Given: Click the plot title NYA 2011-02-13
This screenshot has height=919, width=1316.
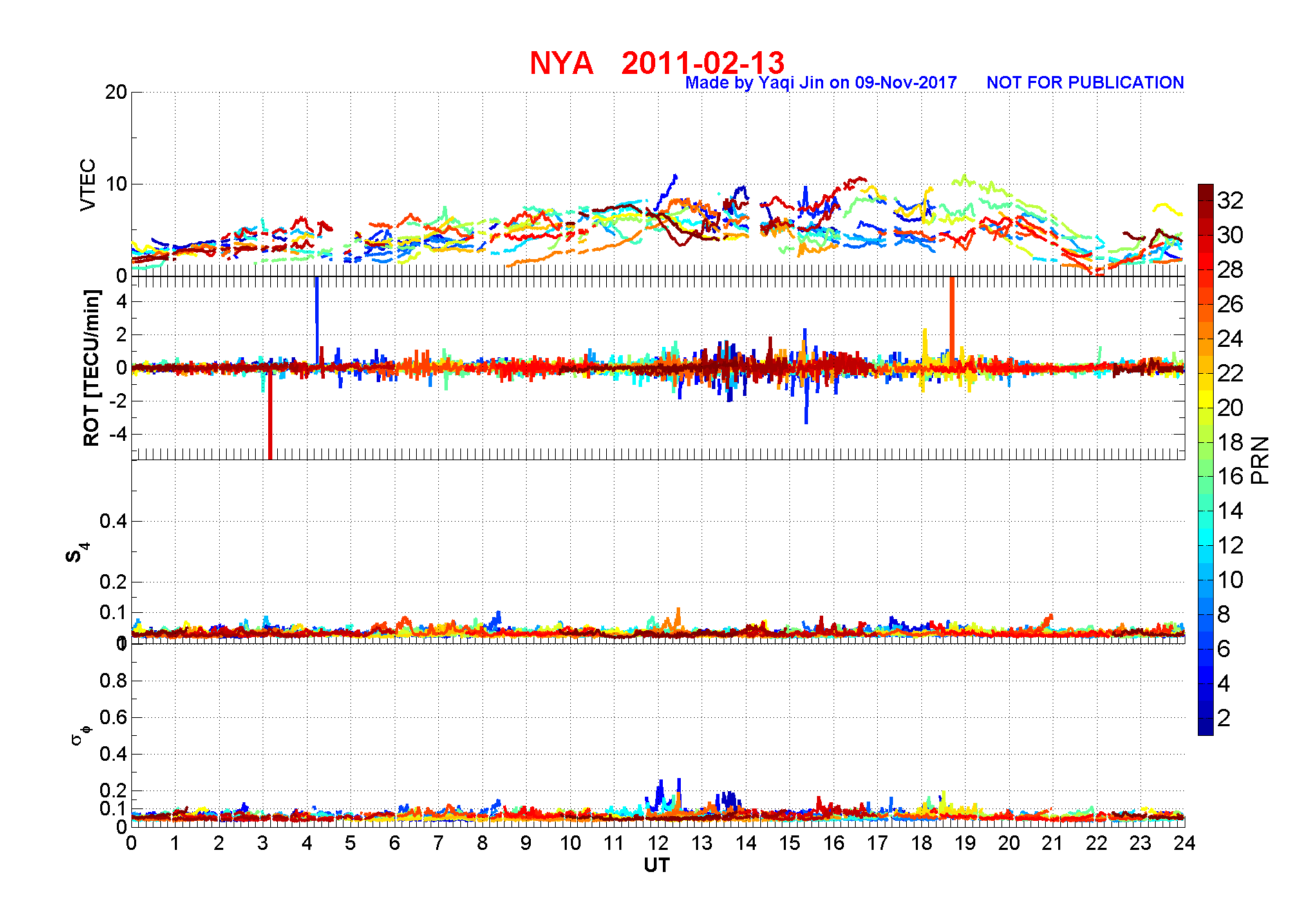Looking at the screenshot, I should pyautogui.click(x=657, y=63).
